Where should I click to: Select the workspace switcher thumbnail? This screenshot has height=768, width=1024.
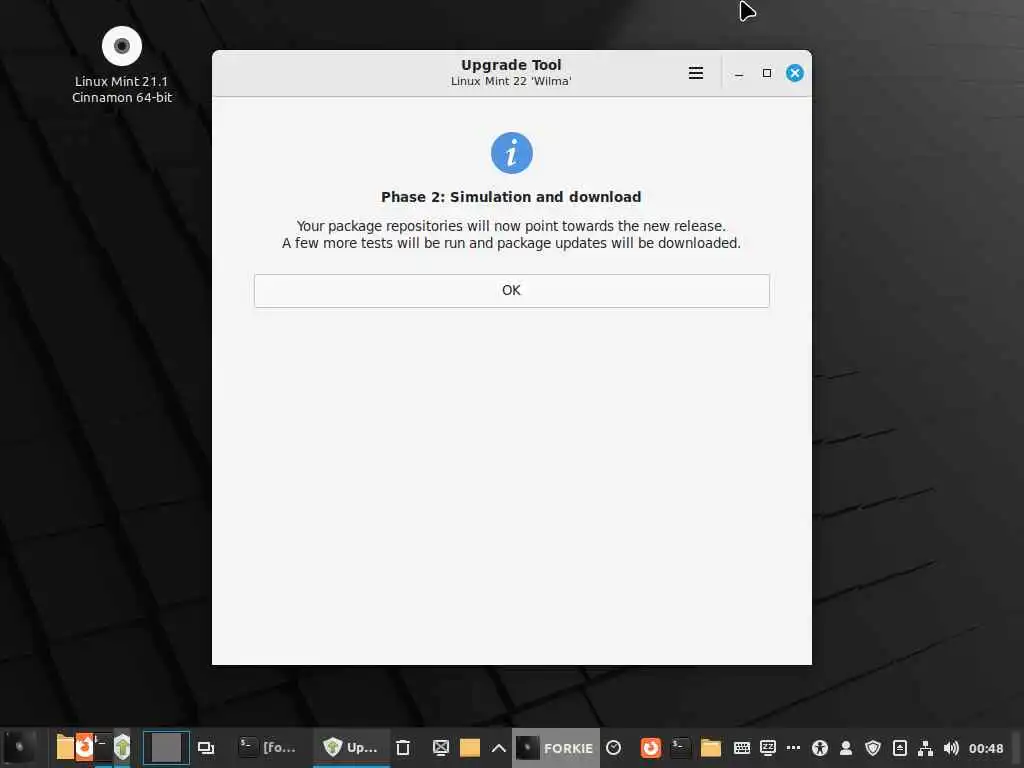[166, 748]
